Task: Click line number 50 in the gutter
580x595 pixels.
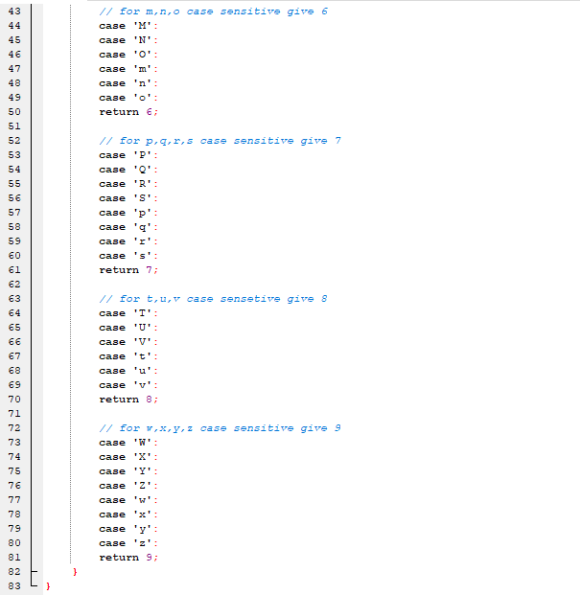Action: coord(14,112)
